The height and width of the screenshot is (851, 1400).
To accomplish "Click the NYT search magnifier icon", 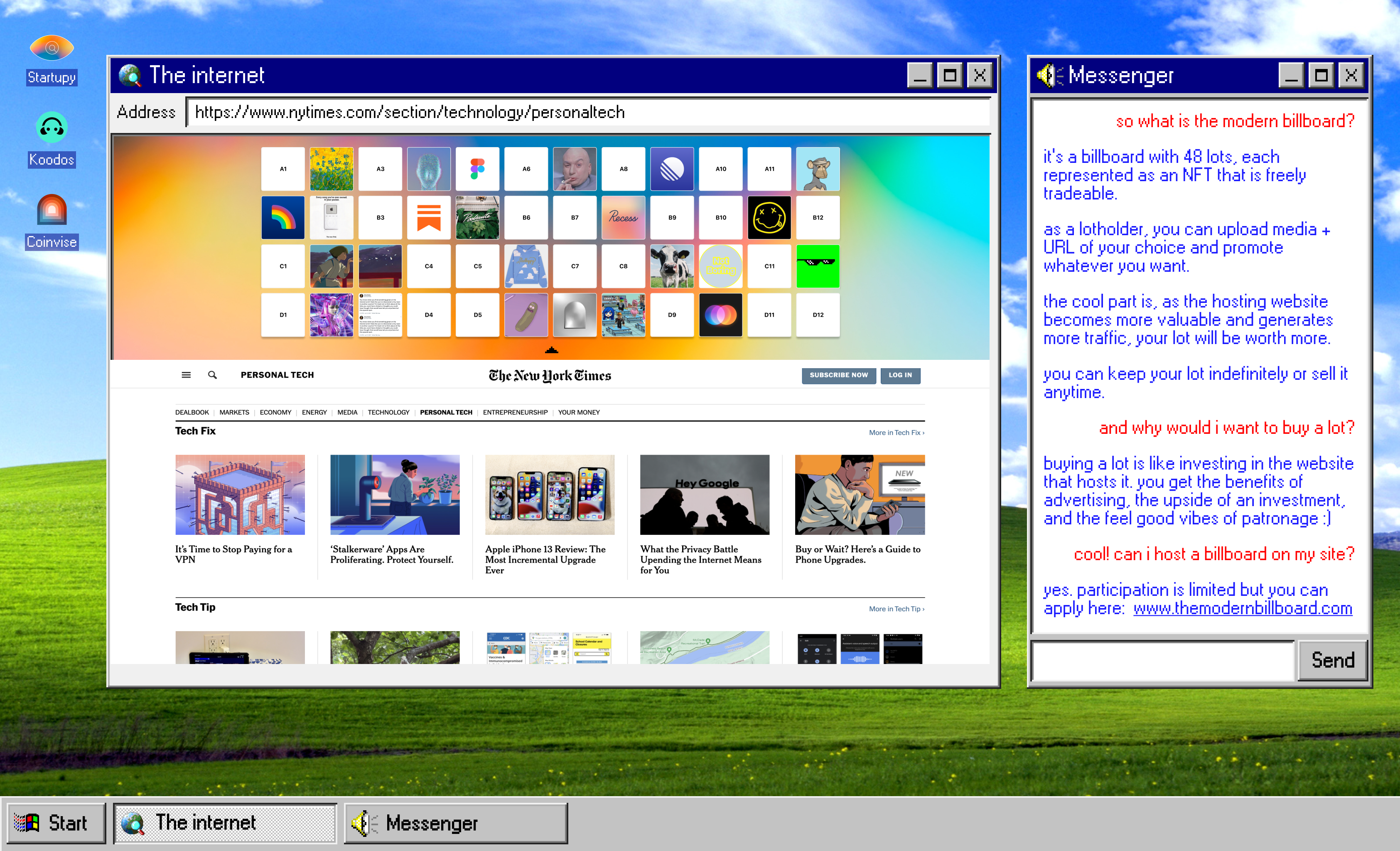I will [212, 375].
